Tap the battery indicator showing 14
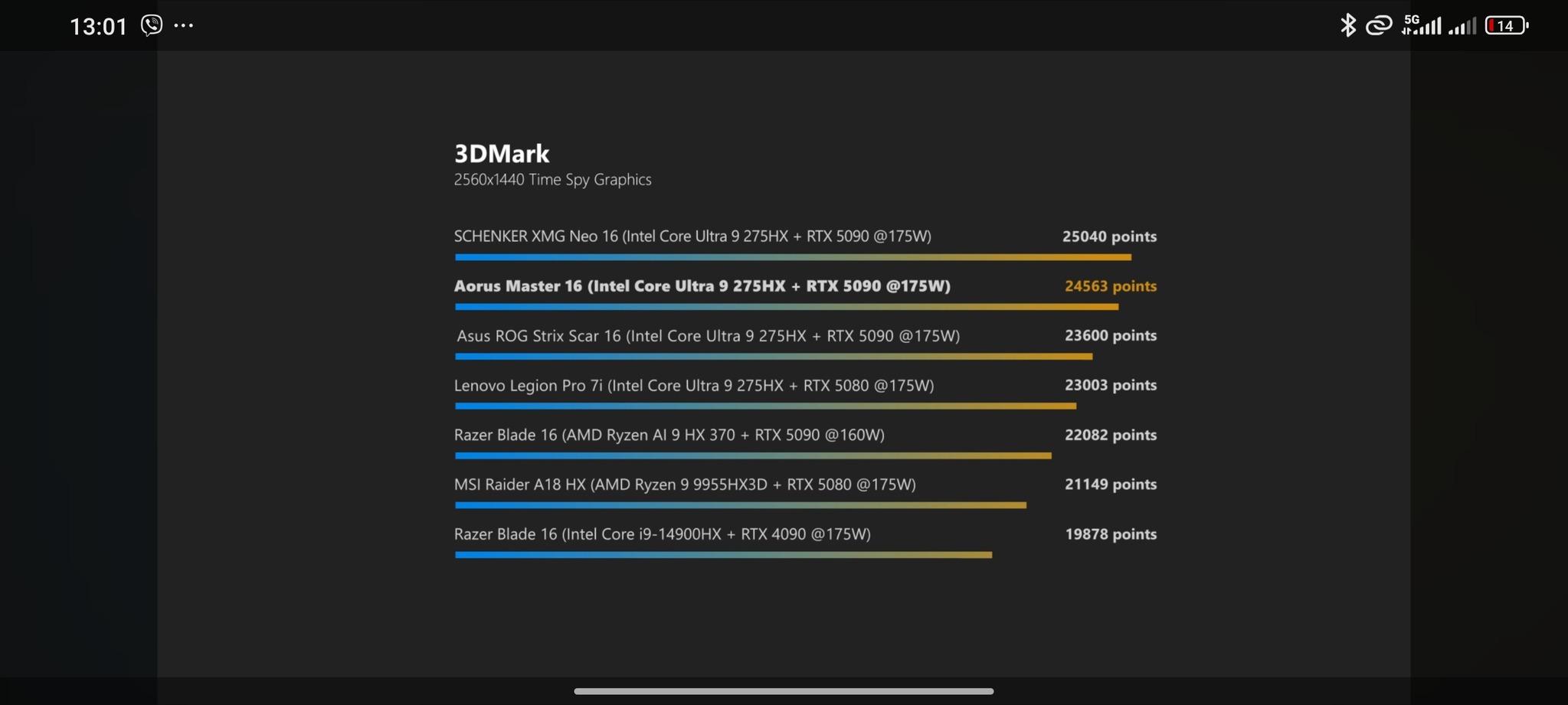This screenshot has height=705, width=1568. 1506,25
